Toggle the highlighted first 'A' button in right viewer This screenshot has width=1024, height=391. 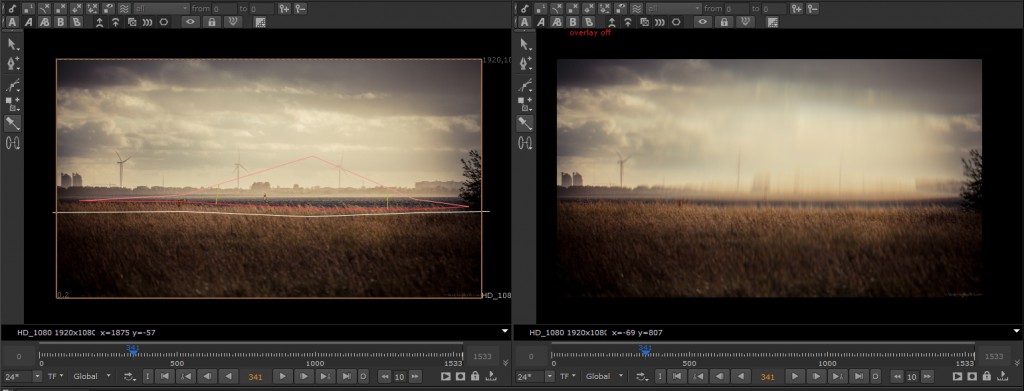click(525, 22)
